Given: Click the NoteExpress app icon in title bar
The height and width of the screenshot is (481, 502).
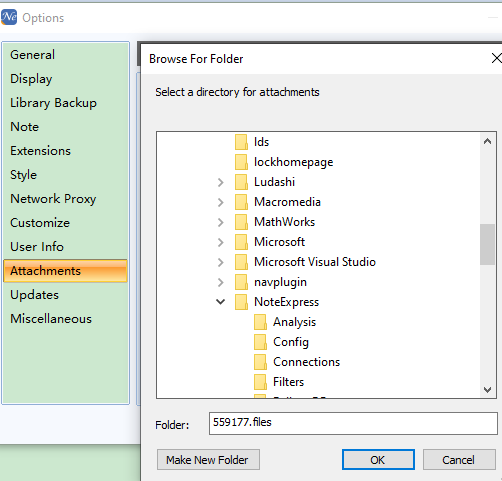Looking at the screenshot, I should [9, 17].
